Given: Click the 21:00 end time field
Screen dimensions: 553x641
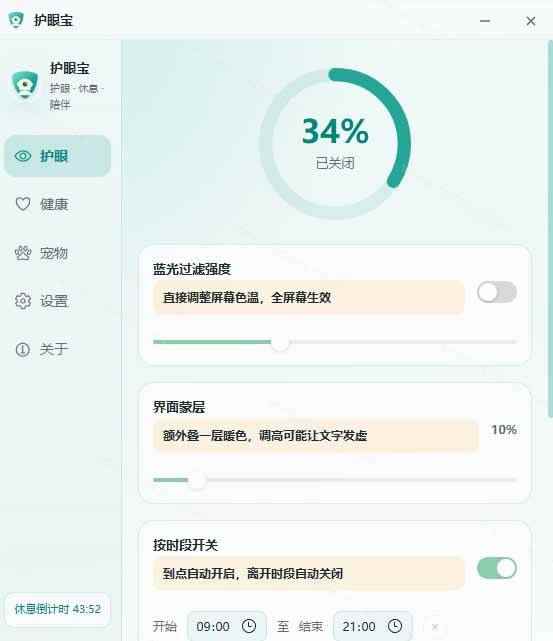Looking at the screenshot, I should 373,626.
